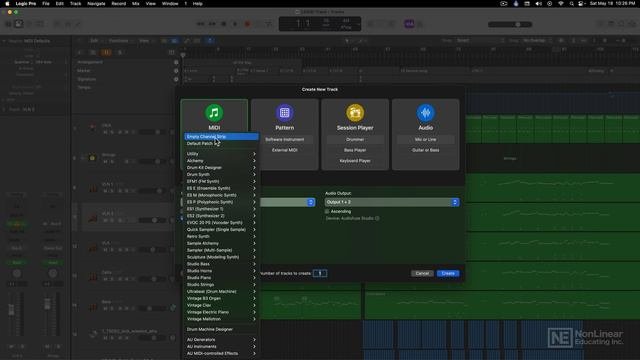Choose Drummer under Session Player
Viewport: 640px width, 360px height.
coord(355,140)
